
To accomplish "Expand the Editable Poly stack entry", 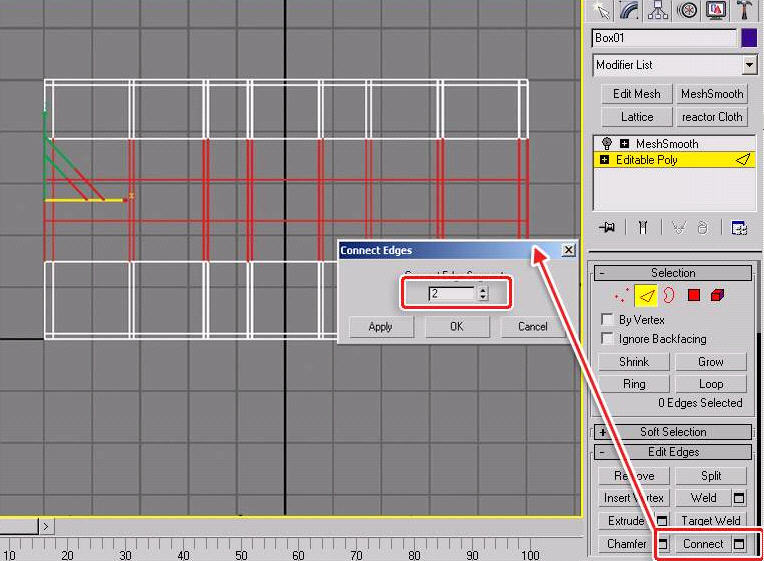I will 604,160.
